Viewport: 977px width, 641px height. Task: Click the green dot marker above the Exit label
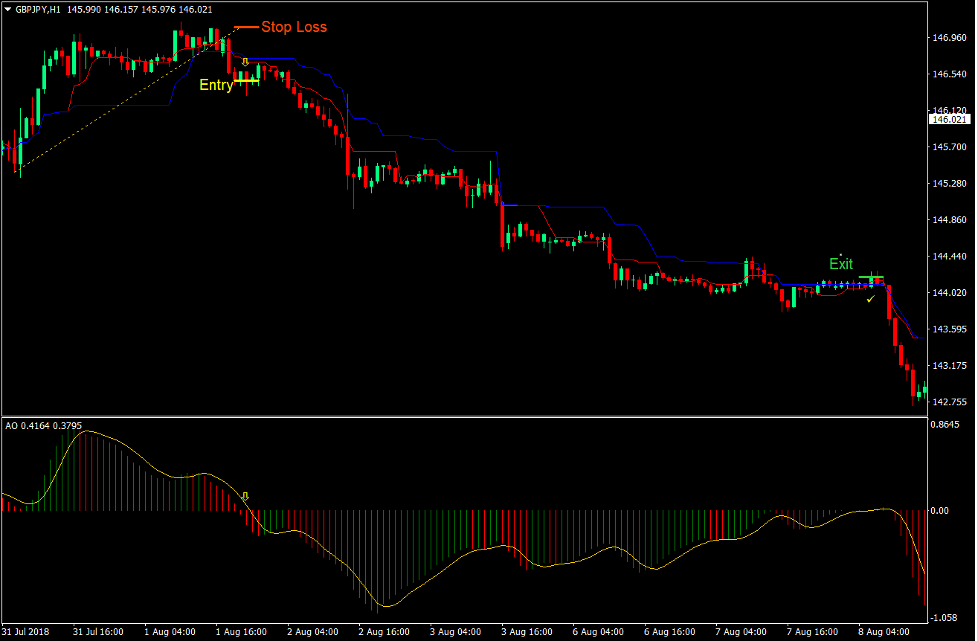(841, 255)
